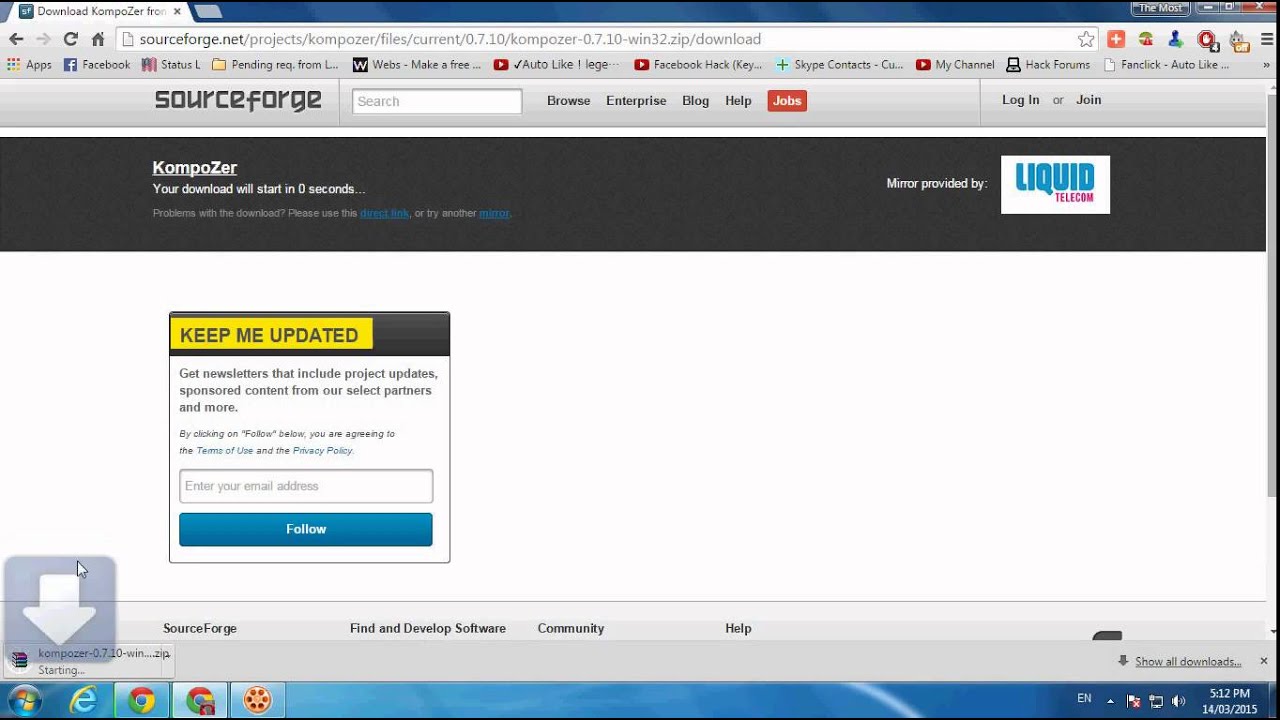Click the page scrollbar down arrow
This screenshot has height=720, width=1280.
tap(1273, 632)
